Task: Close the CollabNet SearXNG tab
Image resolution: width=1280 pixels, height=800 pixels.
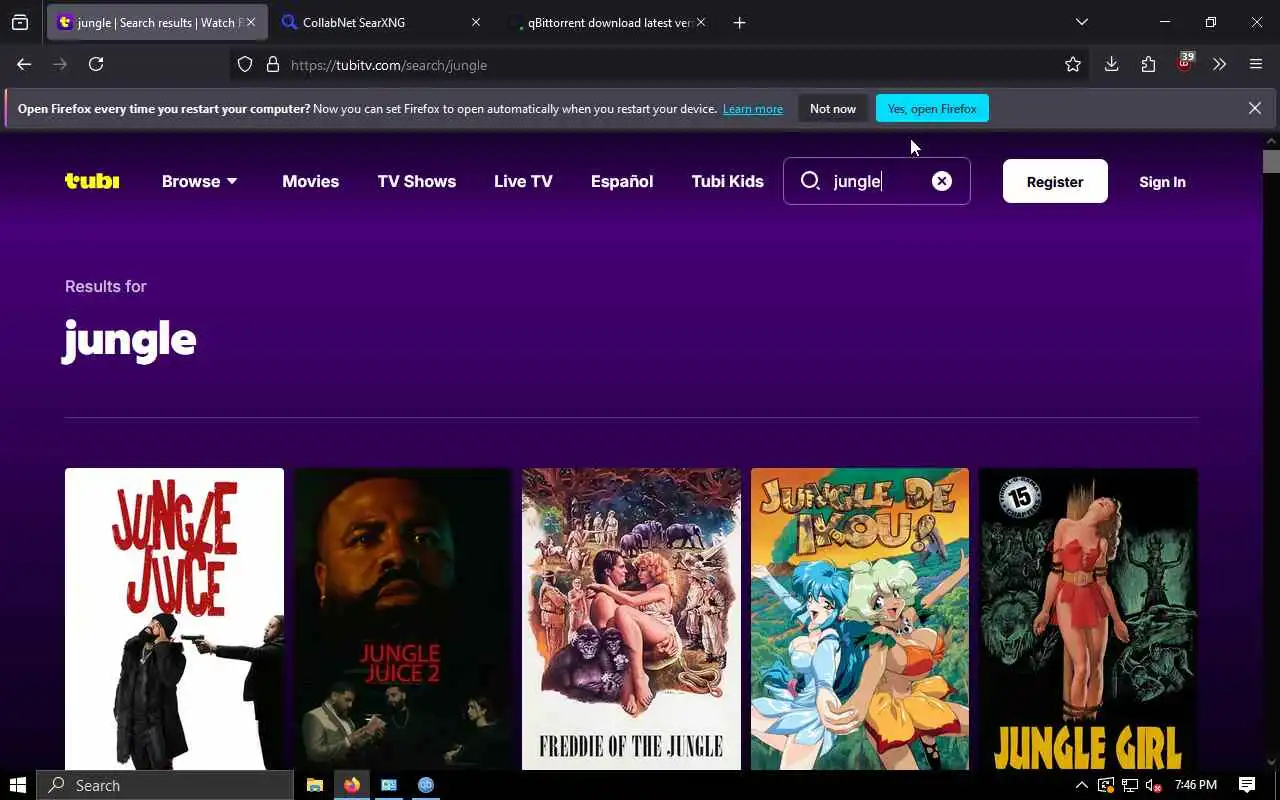Action: tap(476, 22)
